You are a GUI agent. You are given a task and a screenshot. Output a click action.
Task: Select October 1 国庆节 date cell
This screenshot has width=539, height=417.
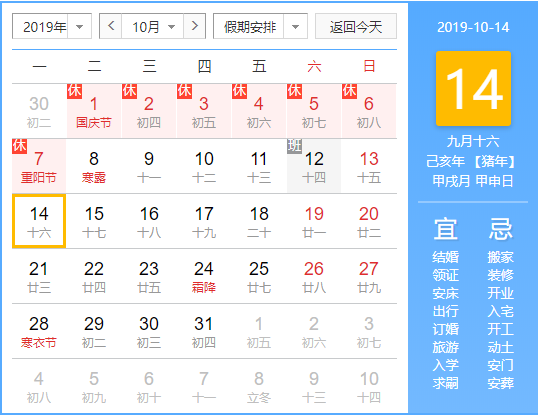pos(94,111)
